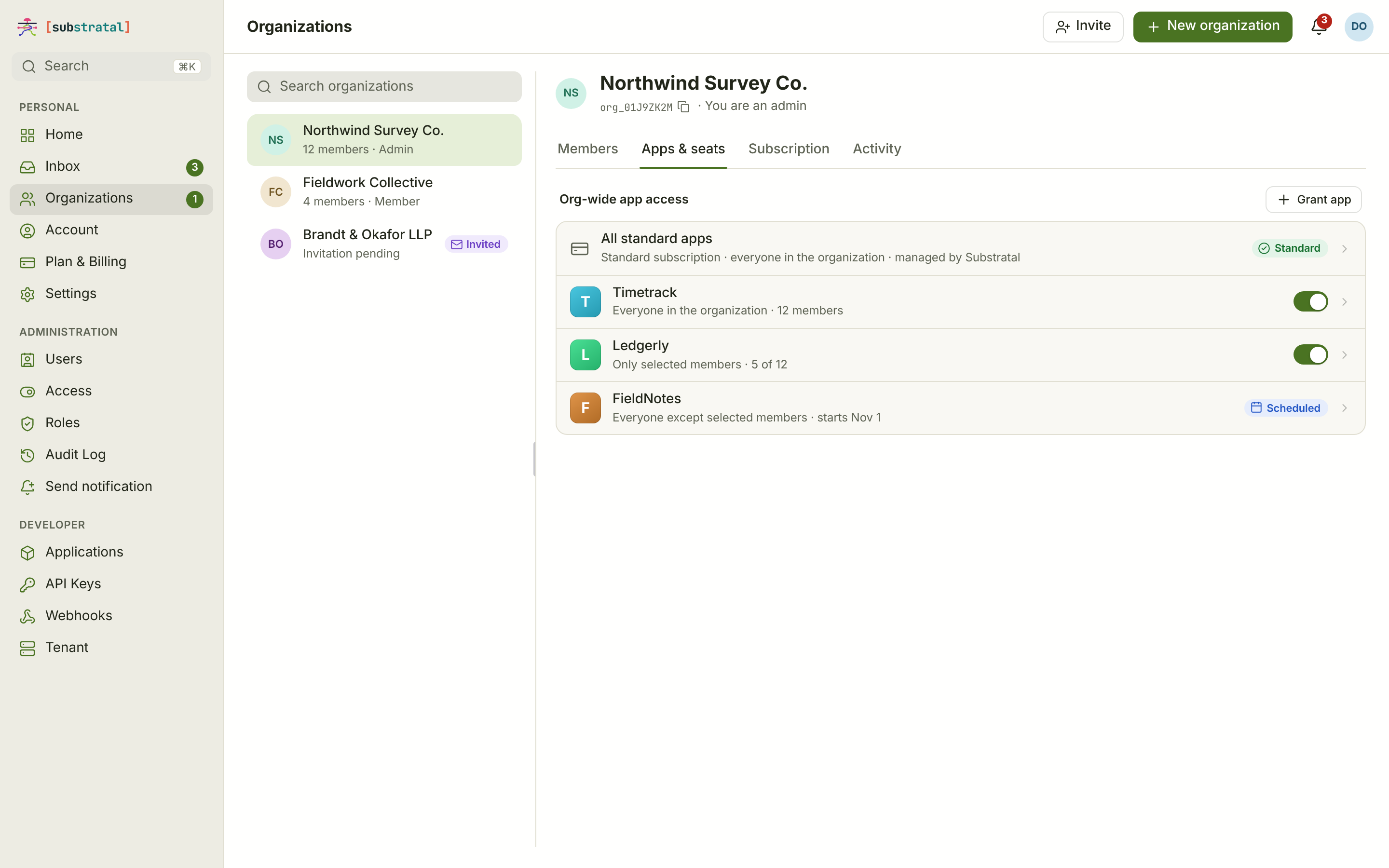This screenshot has height=868, width=1389.
Task: Expand FieldNotes row chevron
Action: point(1344,408)
